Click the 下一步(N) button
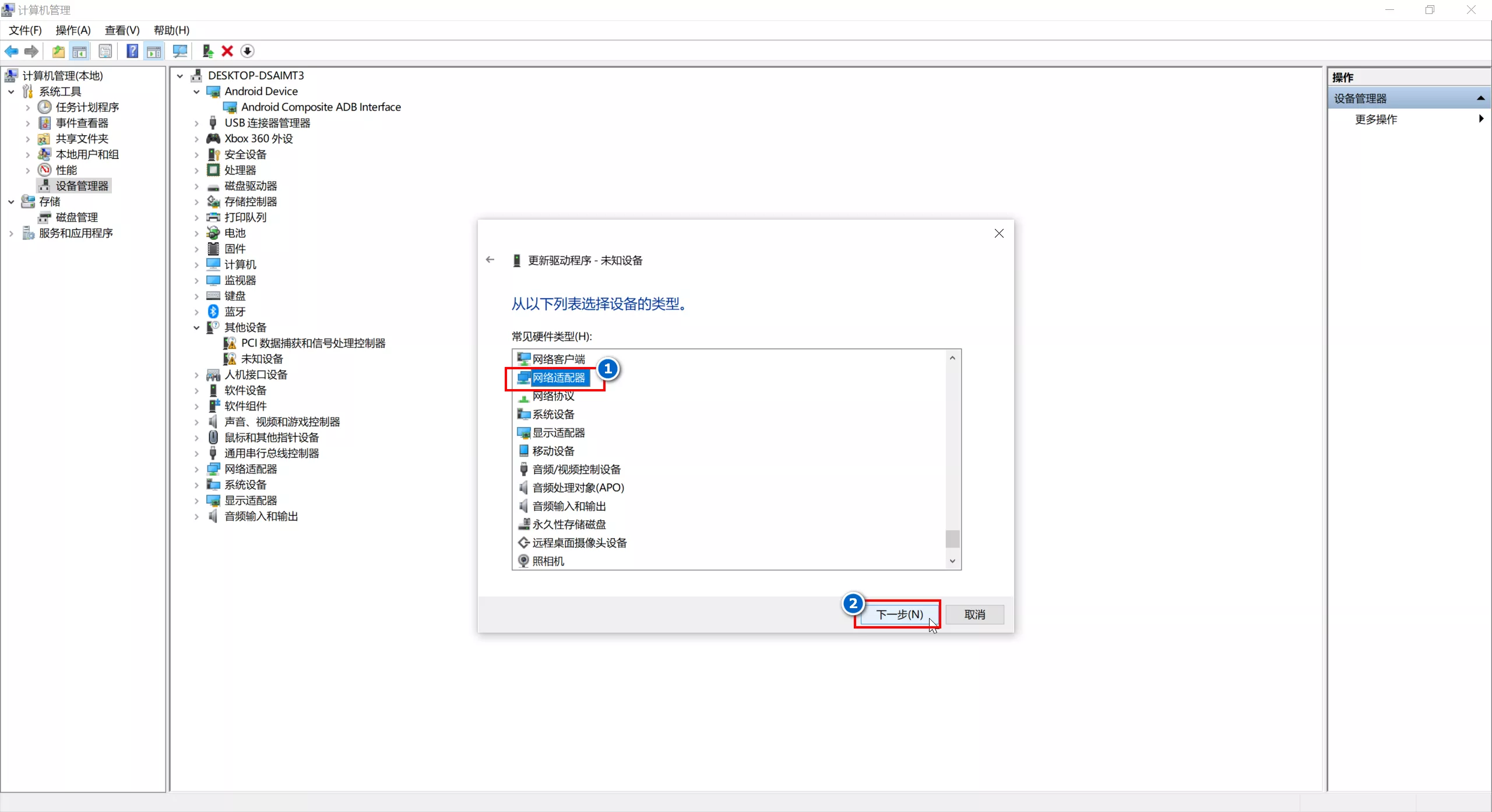Screen dimensions: 1492x812 (899, 615)
